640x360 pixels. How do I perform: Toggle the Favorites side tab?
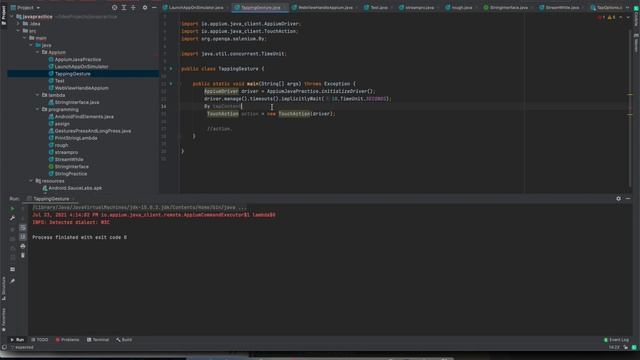[x=4, y=319]
